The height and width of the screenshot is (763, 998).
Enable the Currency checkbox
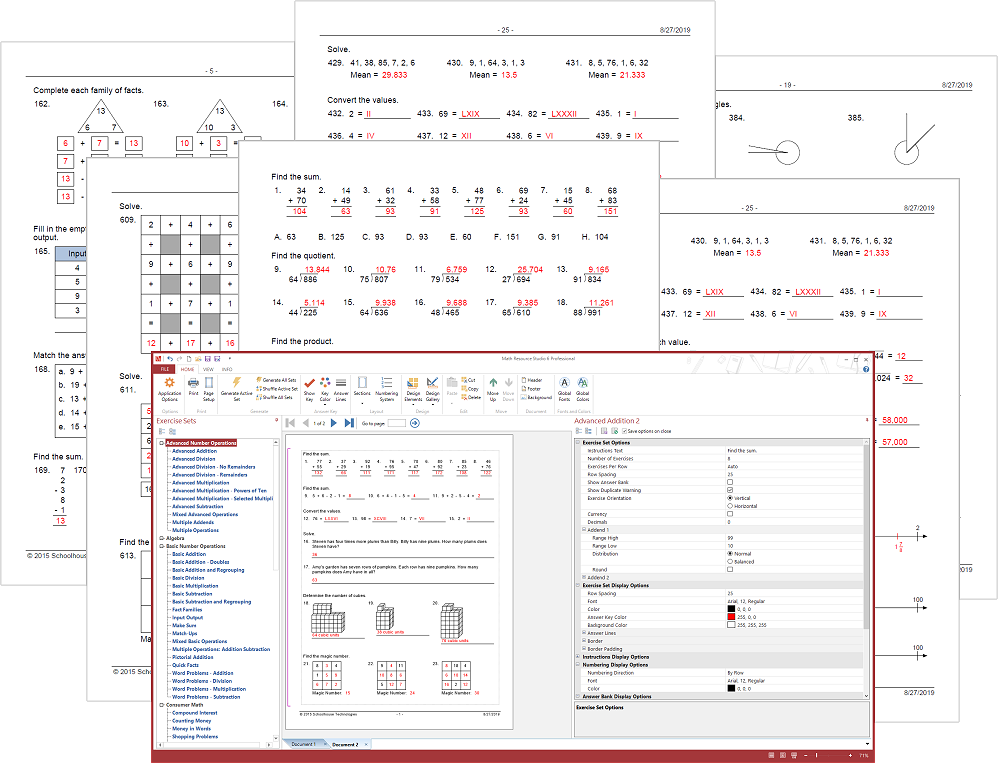click(x=729, y=514)
